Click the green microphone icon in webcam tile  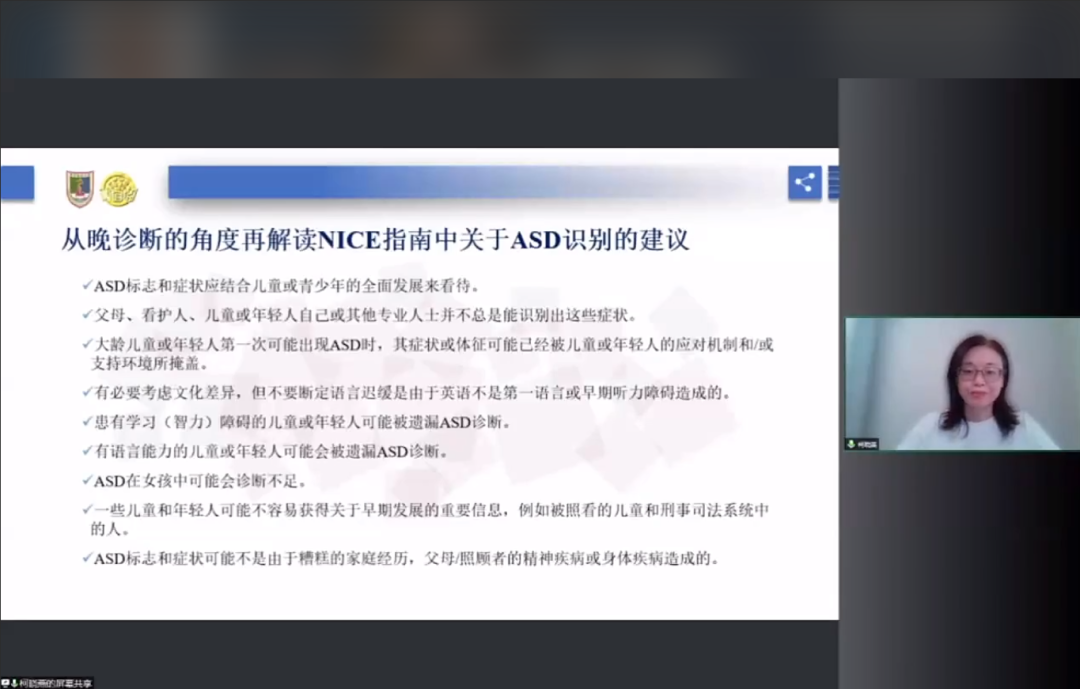pyautogui.click(x=851, y=443)
